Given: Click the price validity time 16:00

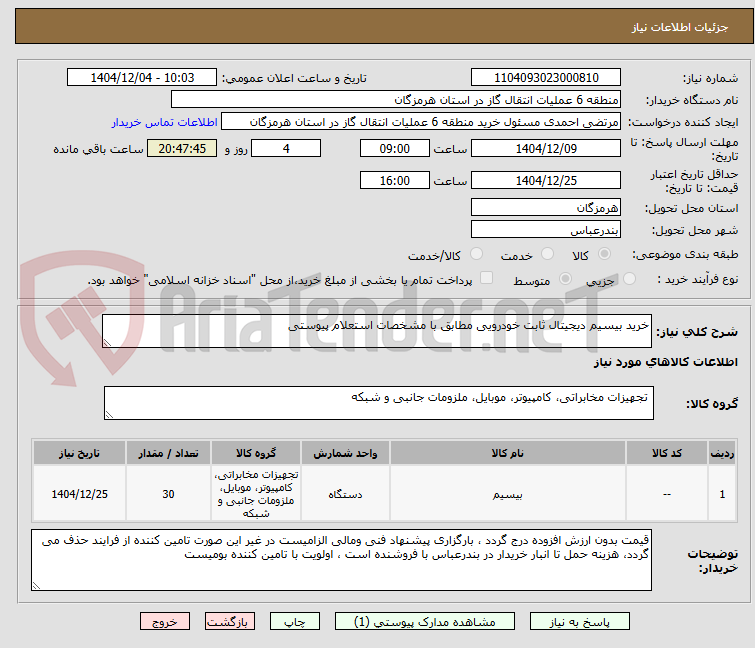Looking at the screenshot, I should (394, 181).
